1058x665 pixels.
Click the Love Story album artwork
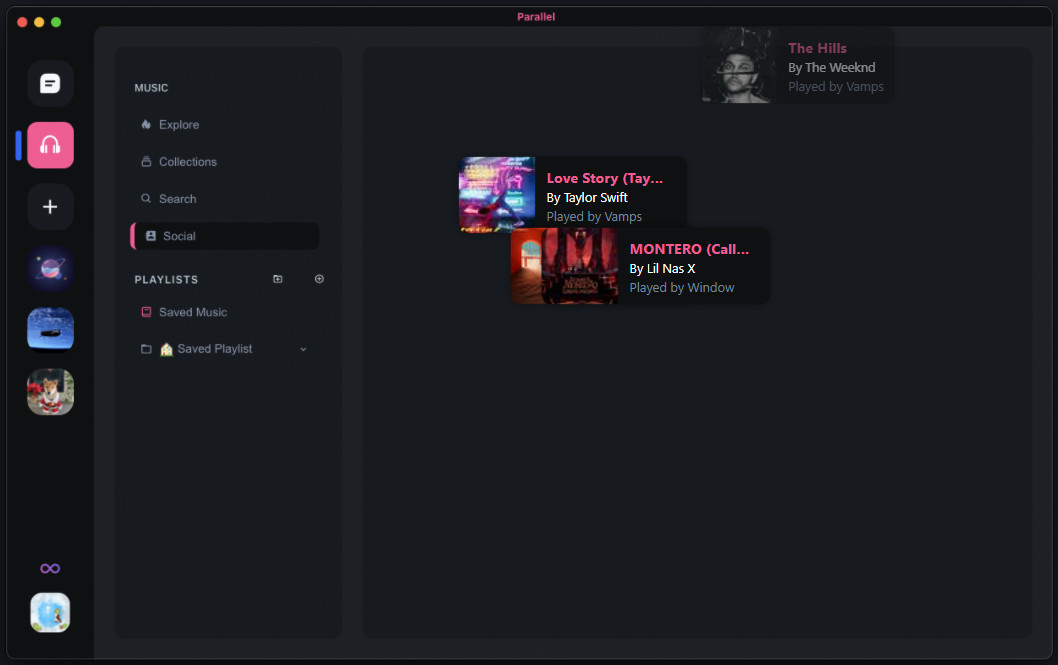(x=497, y=195)
